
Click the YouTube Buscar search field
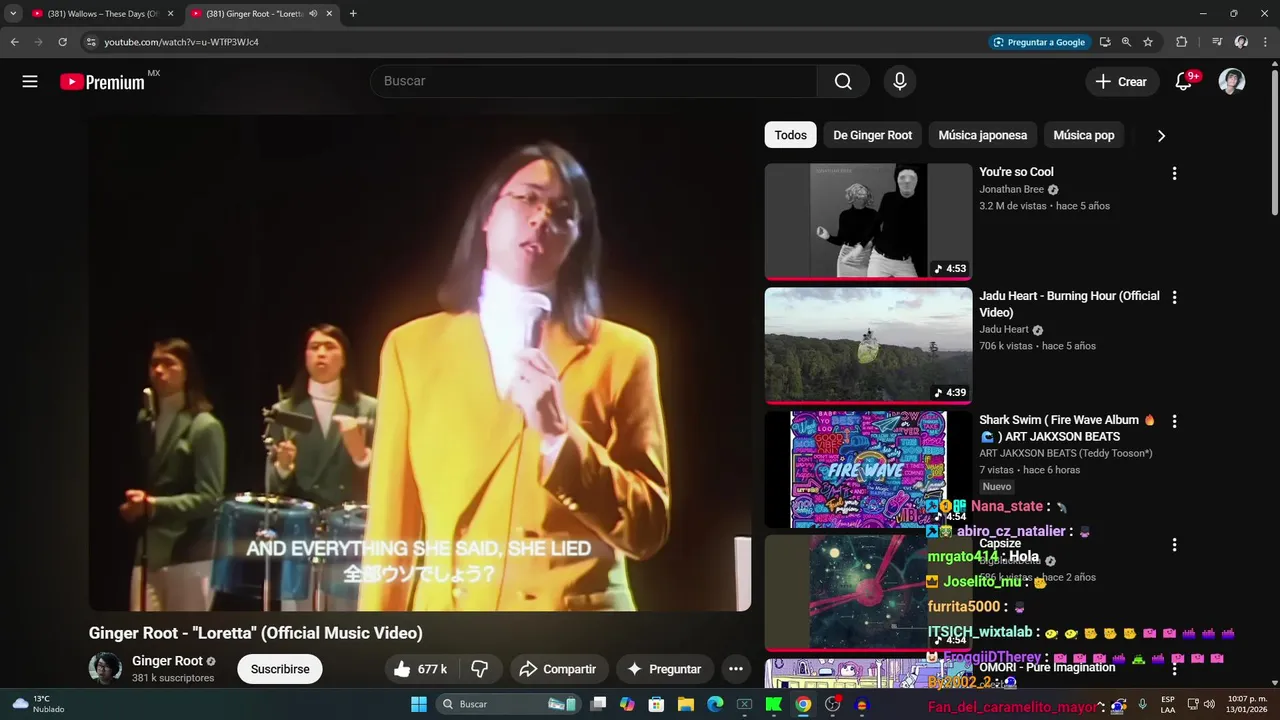[x=594, y=82]
